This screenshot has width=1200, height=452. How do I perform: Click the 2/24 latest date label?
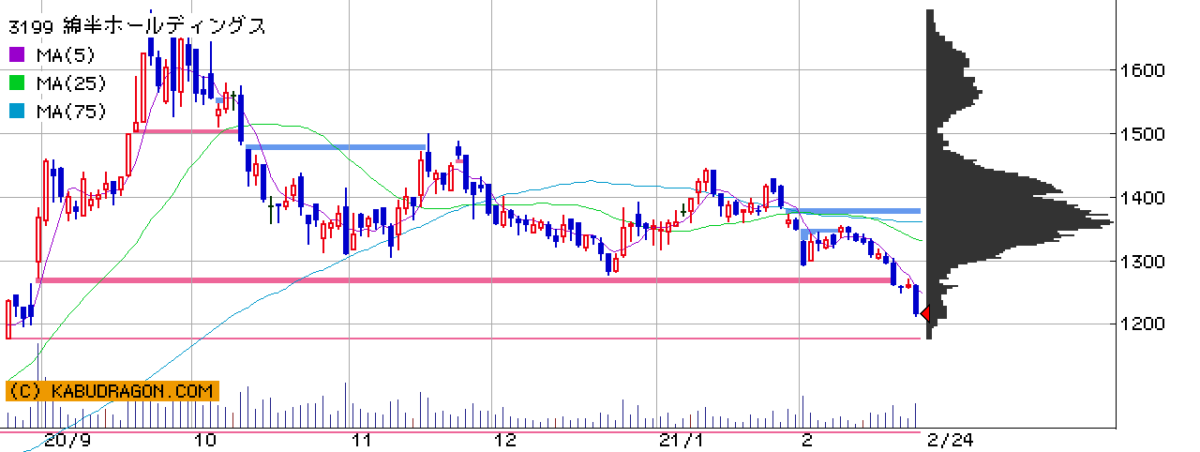pyautogui.click(x=950, y=440)
